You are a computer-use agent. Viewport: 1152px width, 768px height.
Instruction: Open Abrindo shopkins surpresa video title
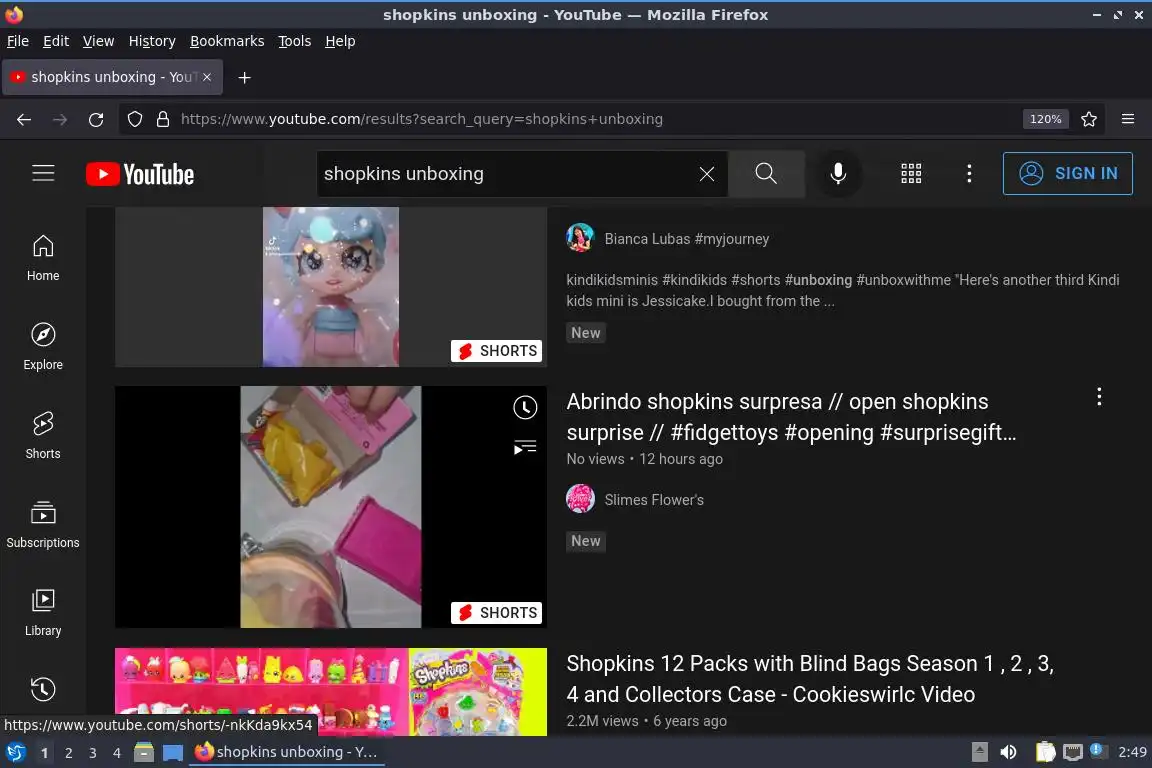point(791,417)
